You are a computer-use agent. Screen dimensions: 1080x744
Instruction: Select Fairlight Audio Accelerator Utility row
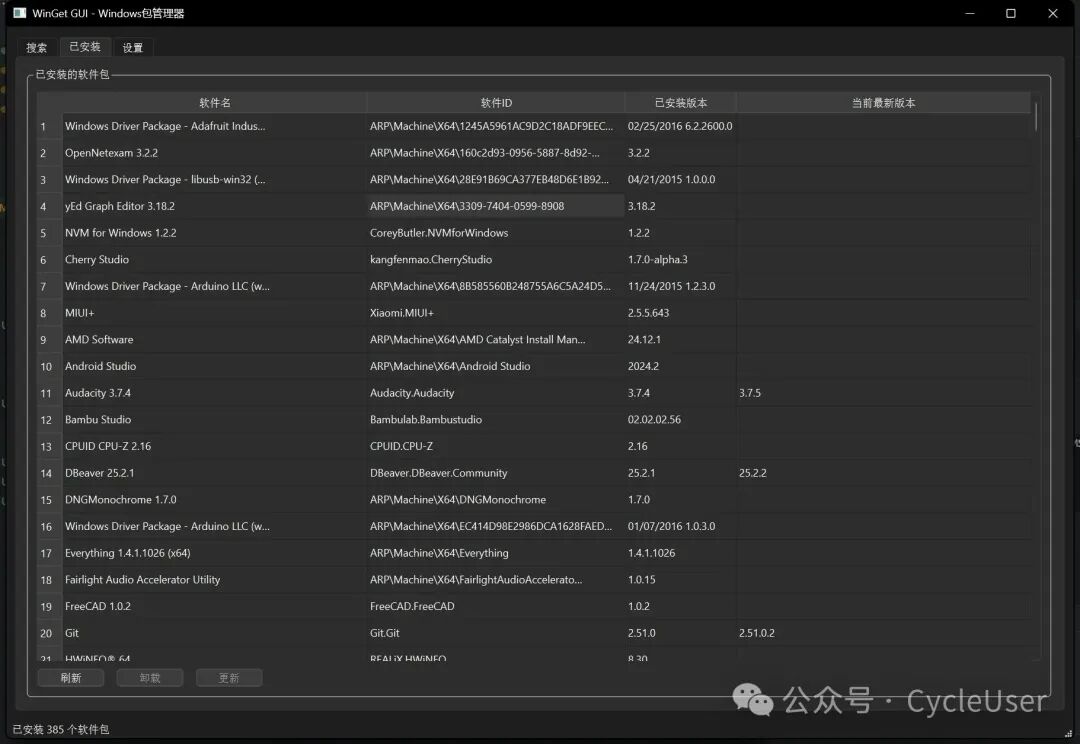point(534,580)
